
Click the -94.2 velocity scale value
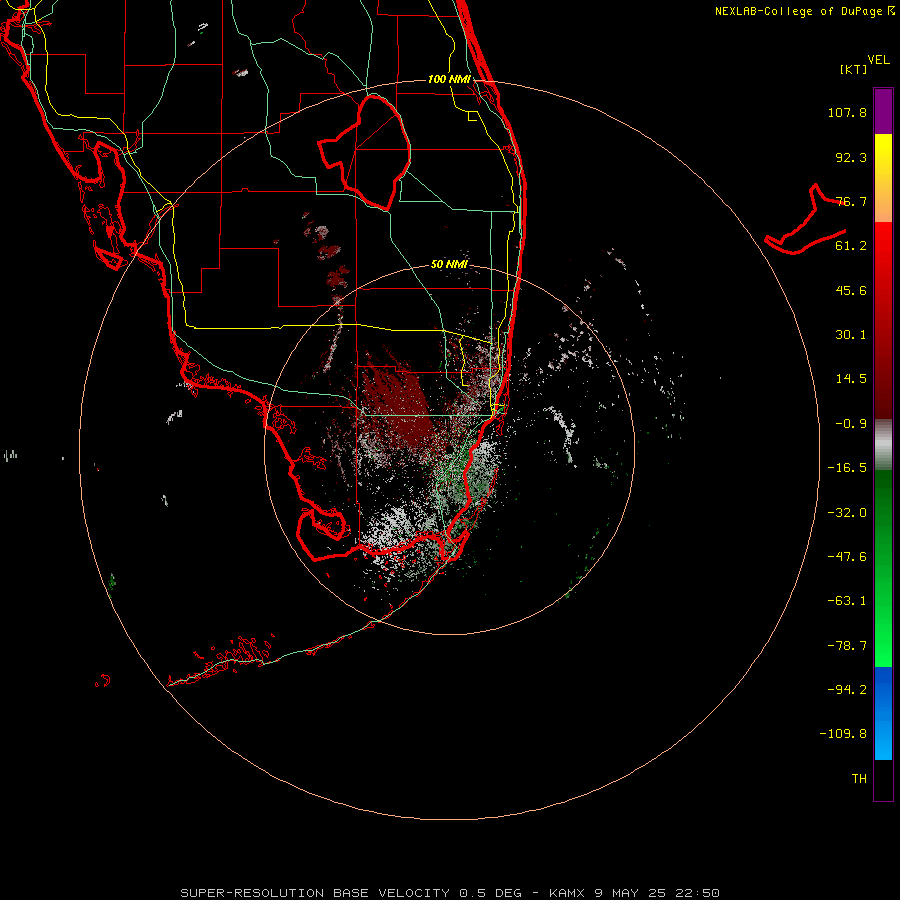click(847, 689)
